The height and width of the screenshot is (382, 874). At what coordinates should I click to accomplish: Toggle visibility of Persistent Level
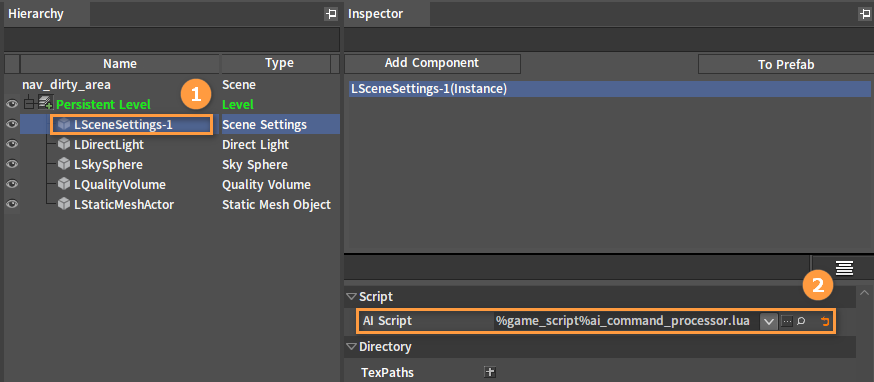pyautogui.click(x=12, y=104)
